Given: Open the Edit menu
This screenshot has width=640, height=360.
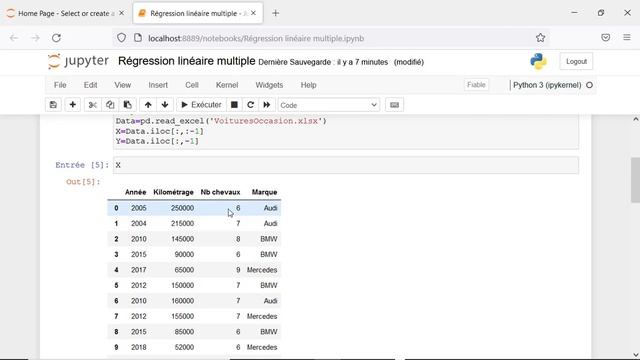Looking at the screenshot, I should pyautogui.click(x=90, y=85).
